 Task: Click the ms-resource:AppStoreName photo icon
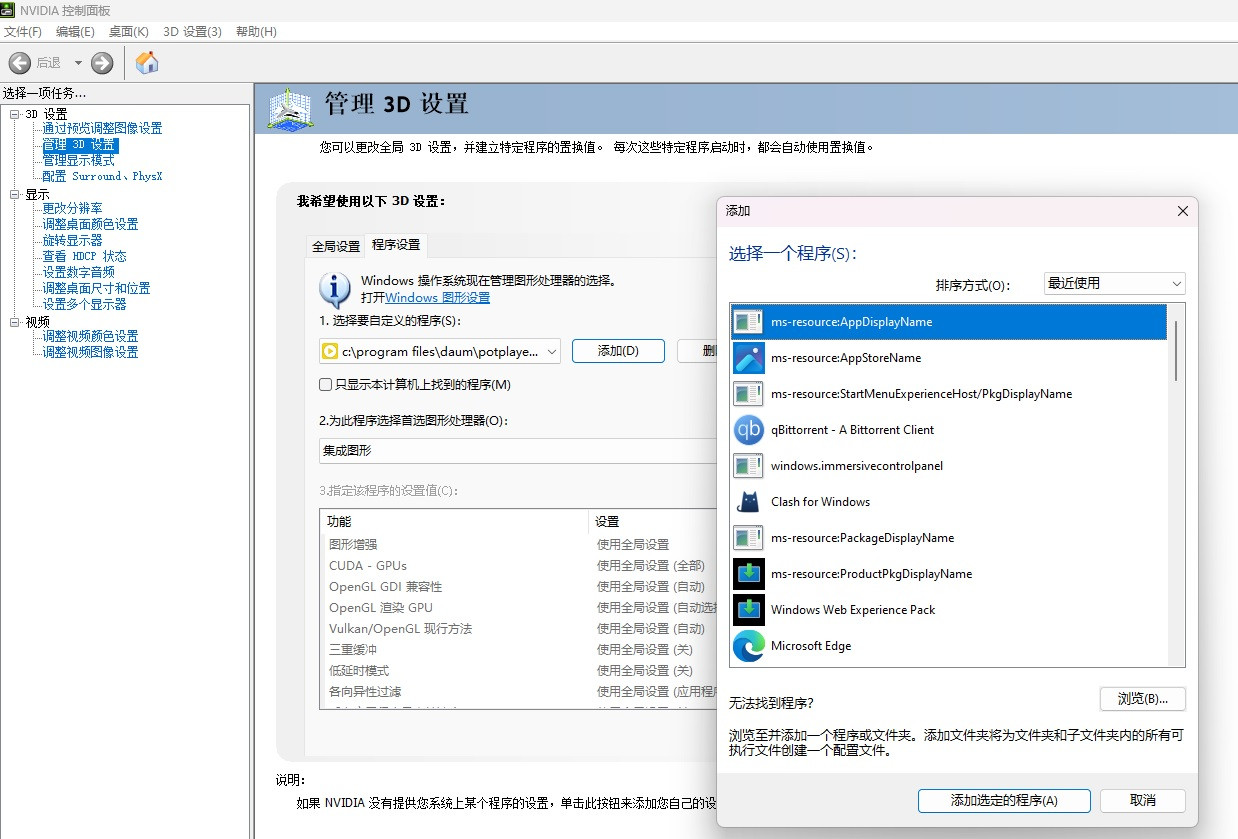tap(749, 358)
